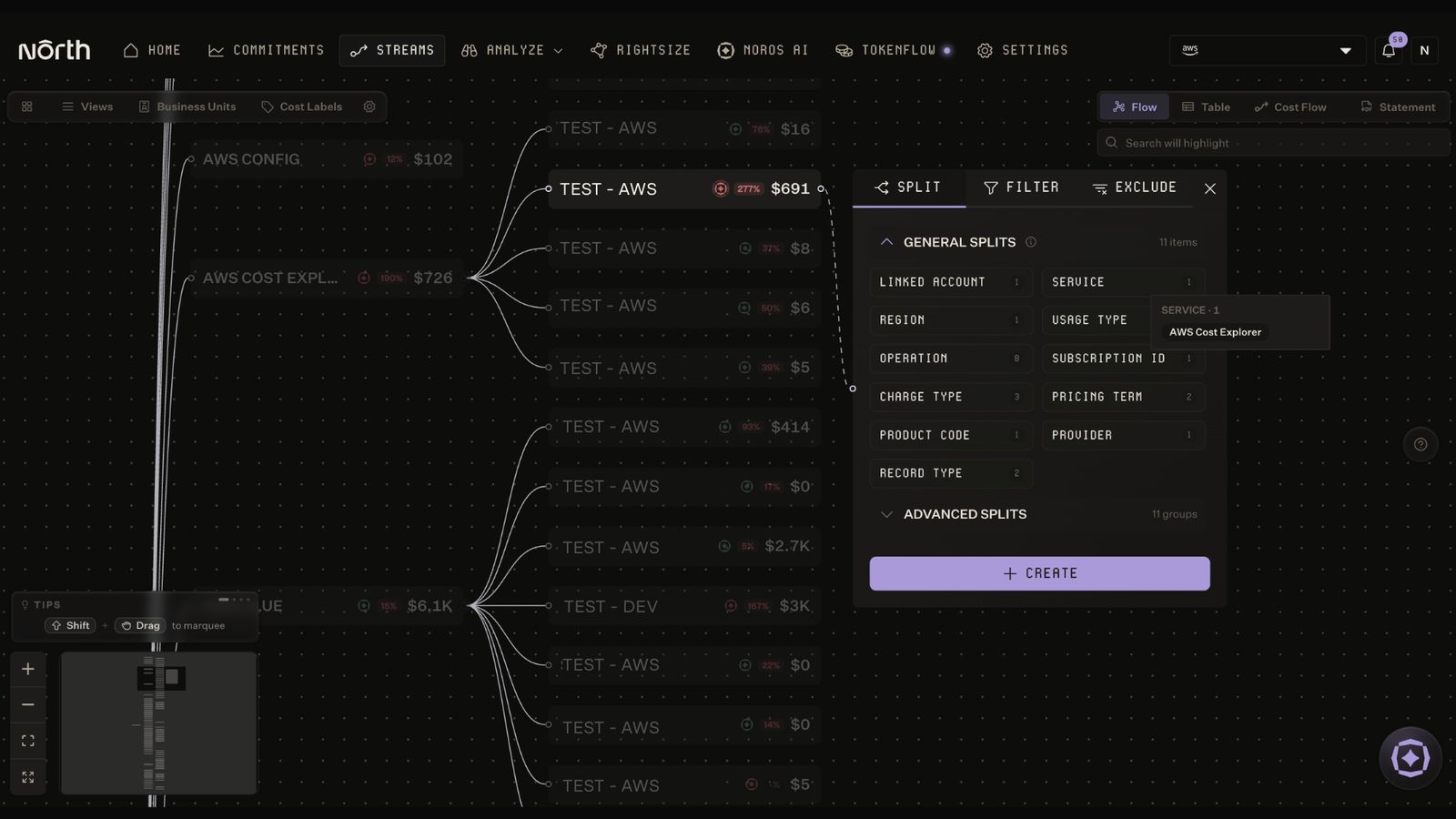Focus the 'Search will highlight' field
This screenshot has height=819, width=1456.
point(1273,143)
